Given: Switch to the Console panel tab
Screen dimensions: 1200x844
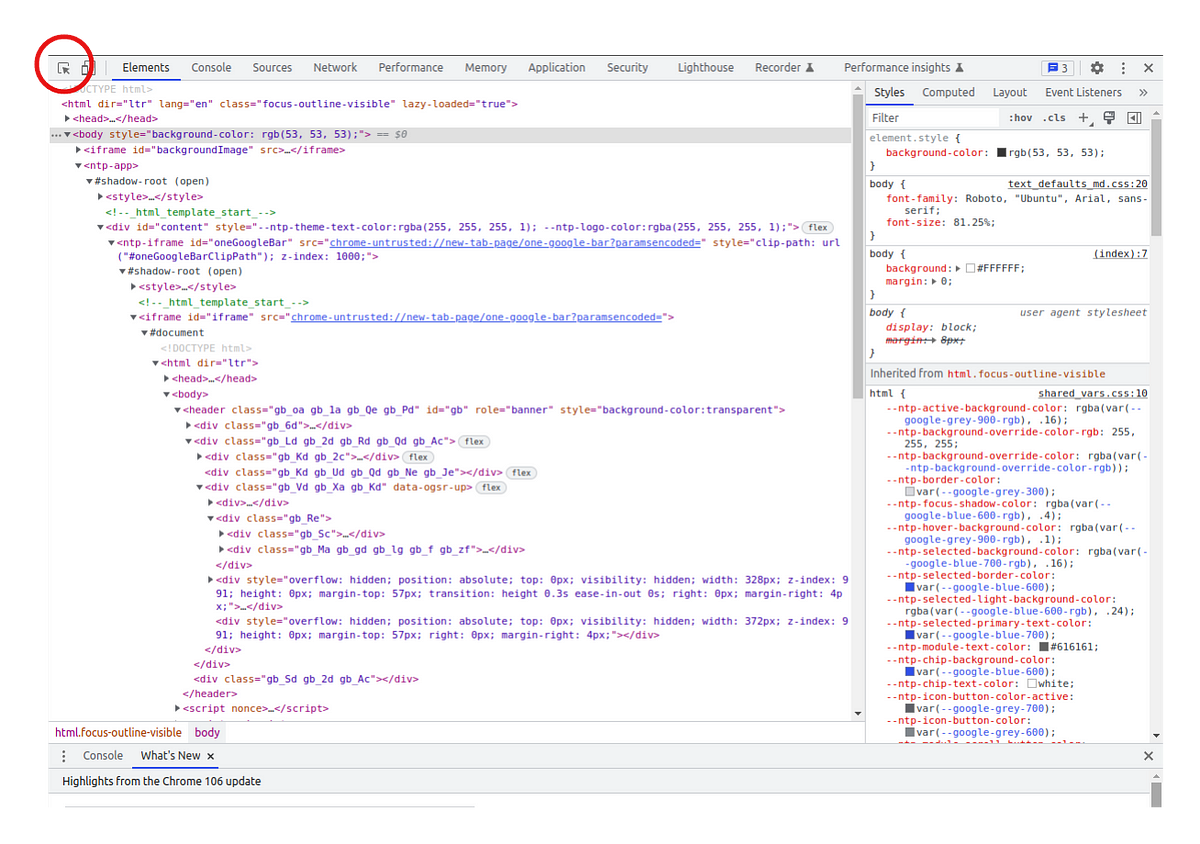Looking at the screenshot, I should (211, 68).
